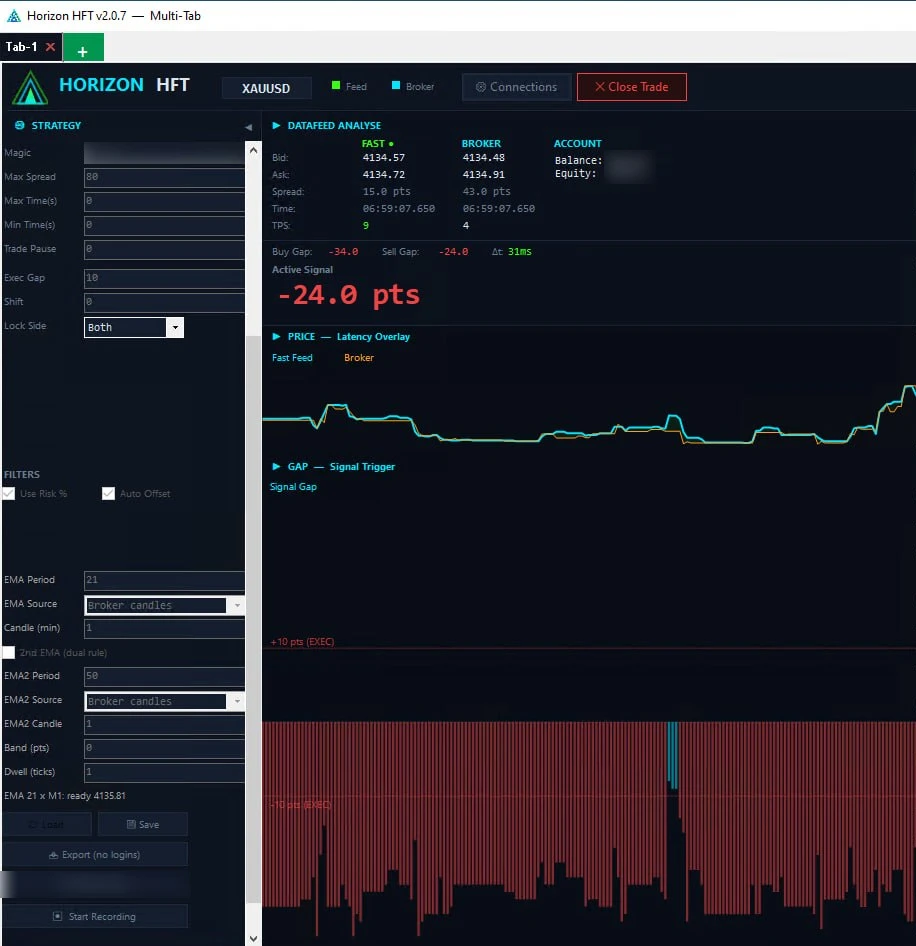
Task: Open the Connections dialog
Action: coord(517,87)
